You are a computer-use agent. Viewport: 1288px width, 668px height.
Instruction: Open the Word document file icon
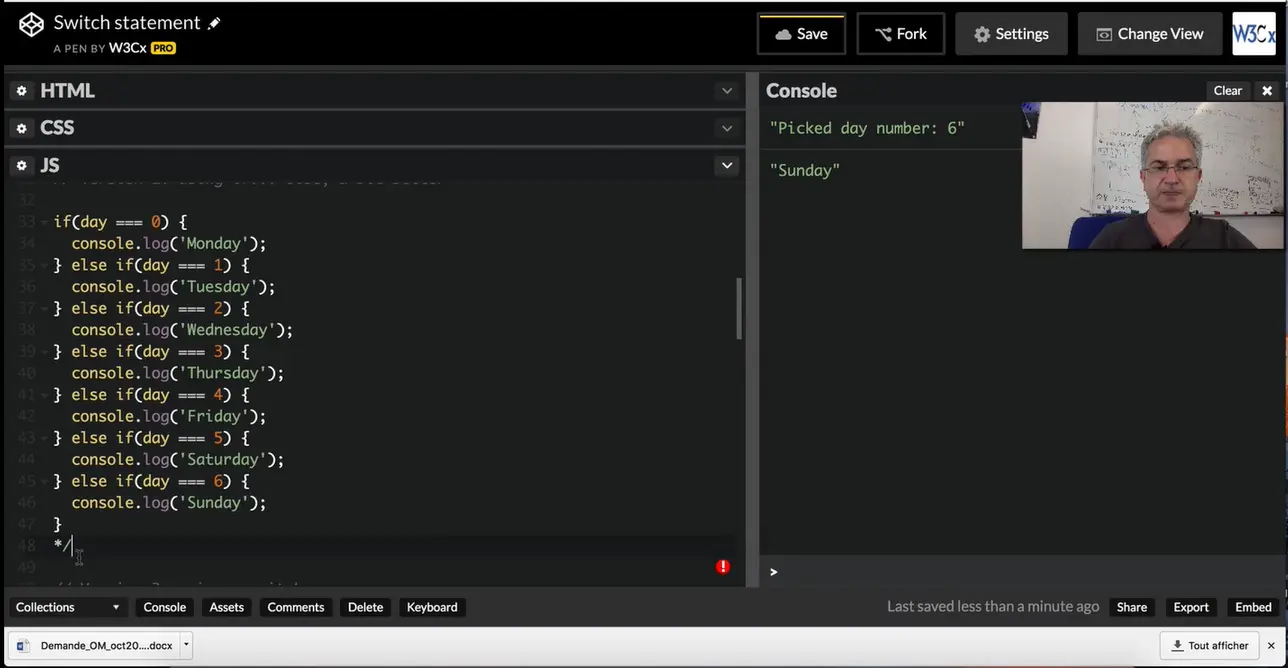(23, 646)
